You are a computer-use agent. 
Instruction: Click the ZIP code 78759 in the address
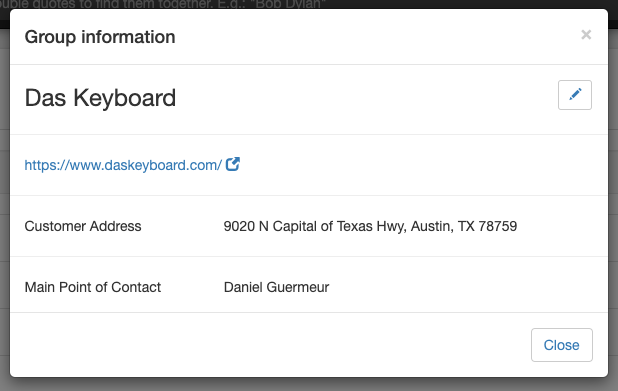[497, 226]
